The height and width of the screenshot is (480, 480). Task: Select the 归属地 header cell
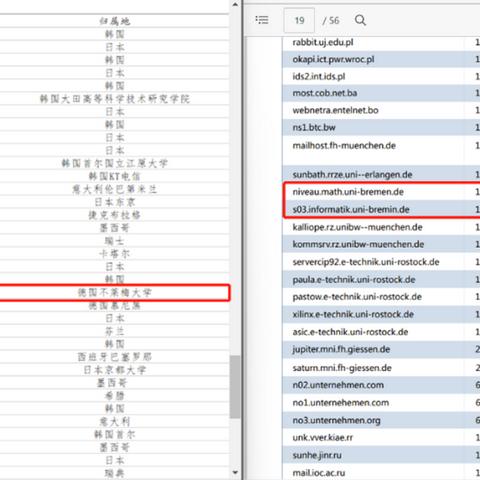tap(114, 21)
